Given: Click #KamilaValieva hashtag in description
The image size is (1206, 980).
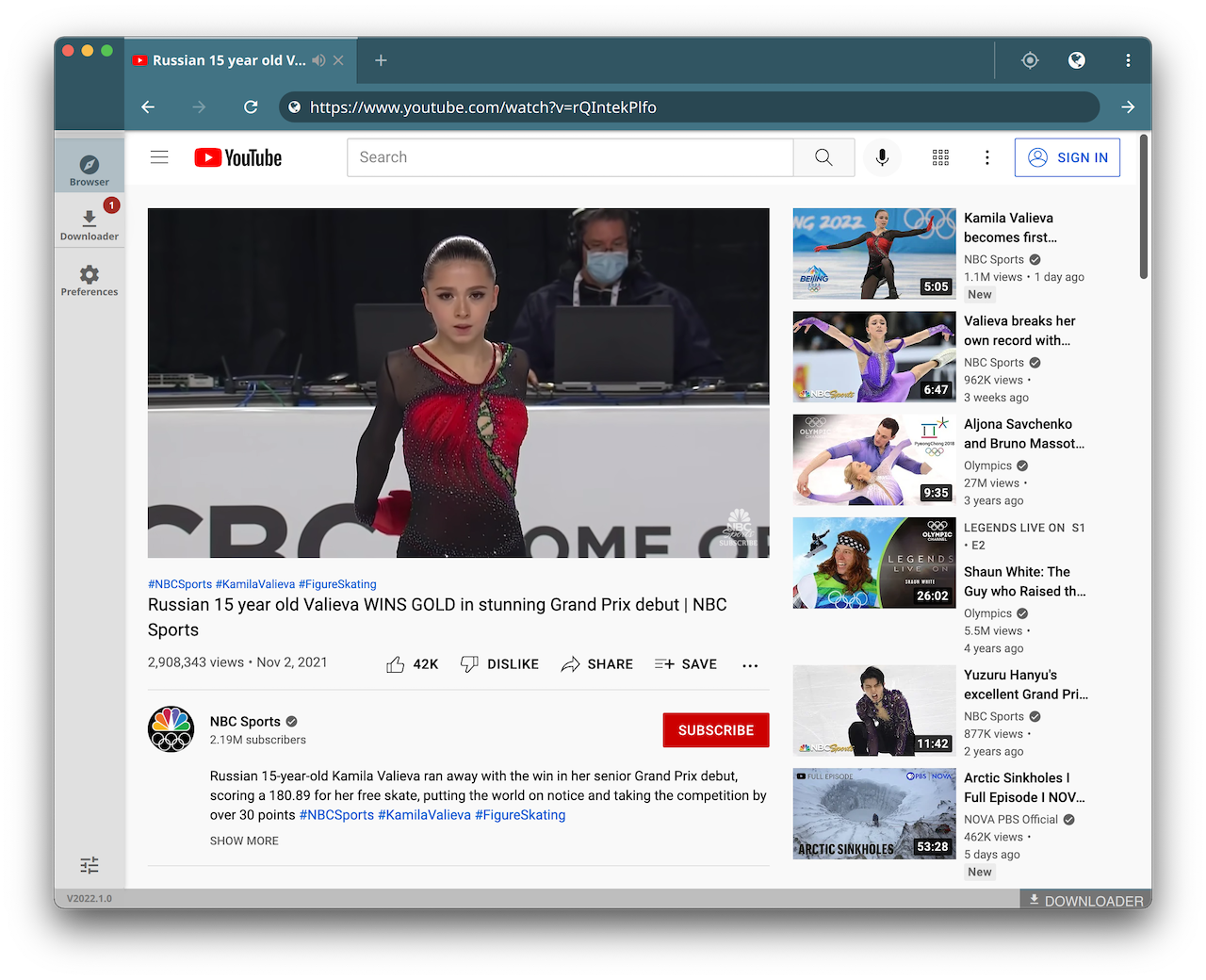Looking at the screenshot, I should 424,815.
